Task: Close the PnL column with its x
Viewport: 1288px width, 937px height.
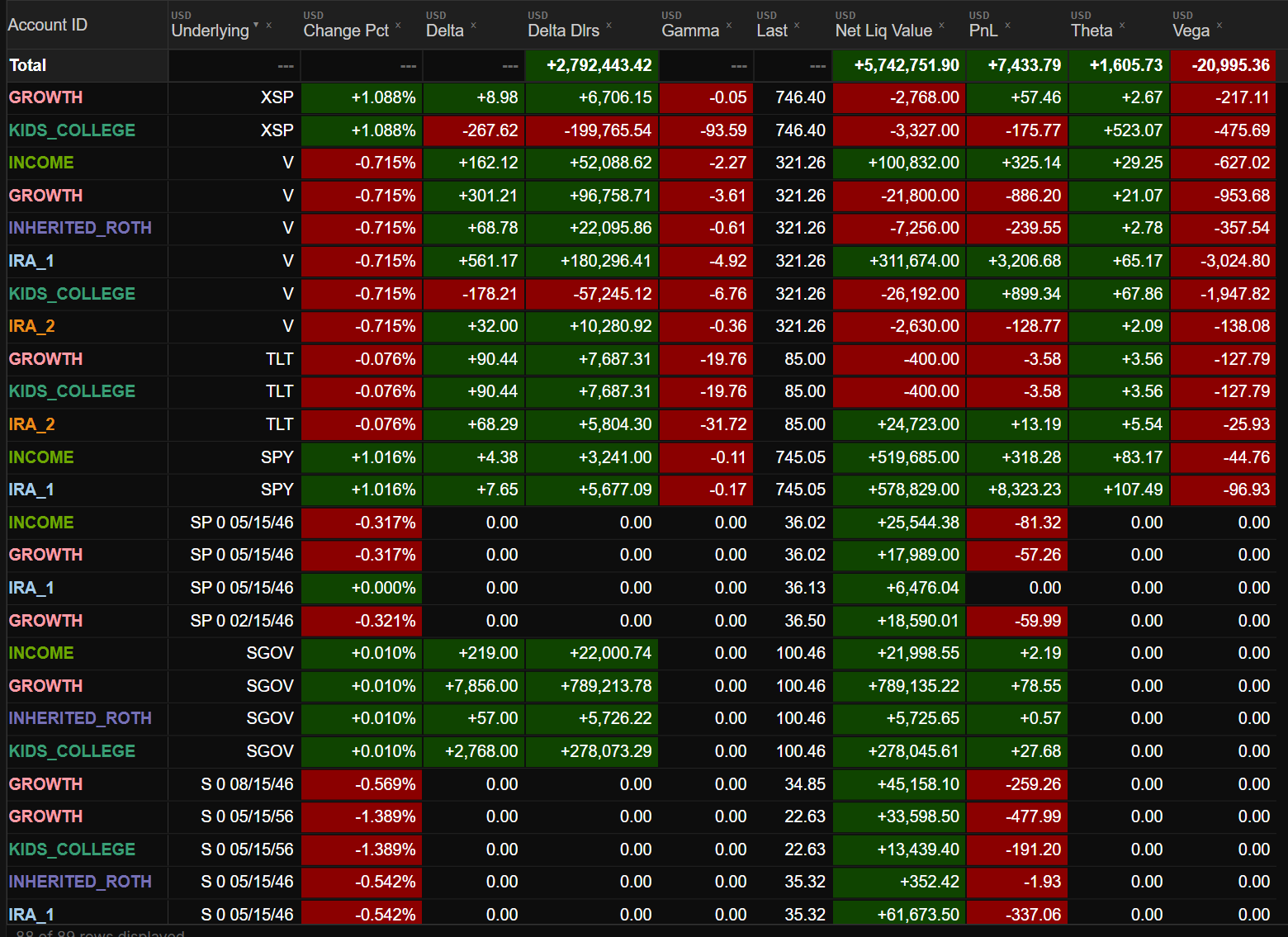Action: pos(1007,26)
